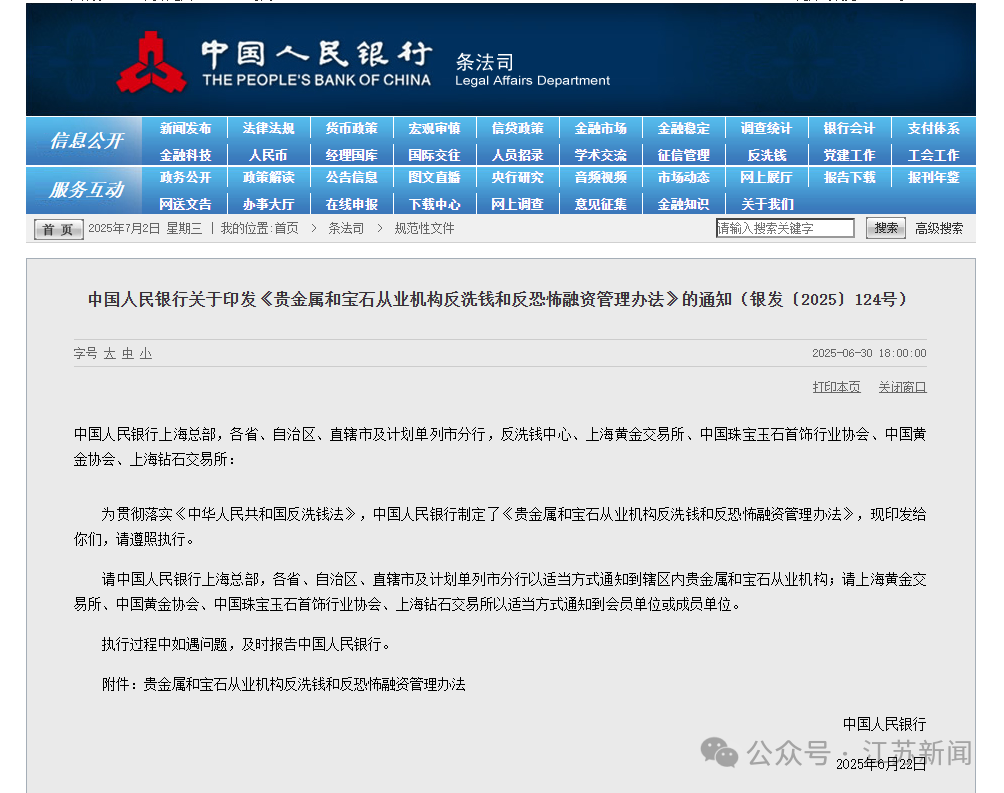
Task: Open 货币政策 menu item
Action: click(x=352, y=128)
